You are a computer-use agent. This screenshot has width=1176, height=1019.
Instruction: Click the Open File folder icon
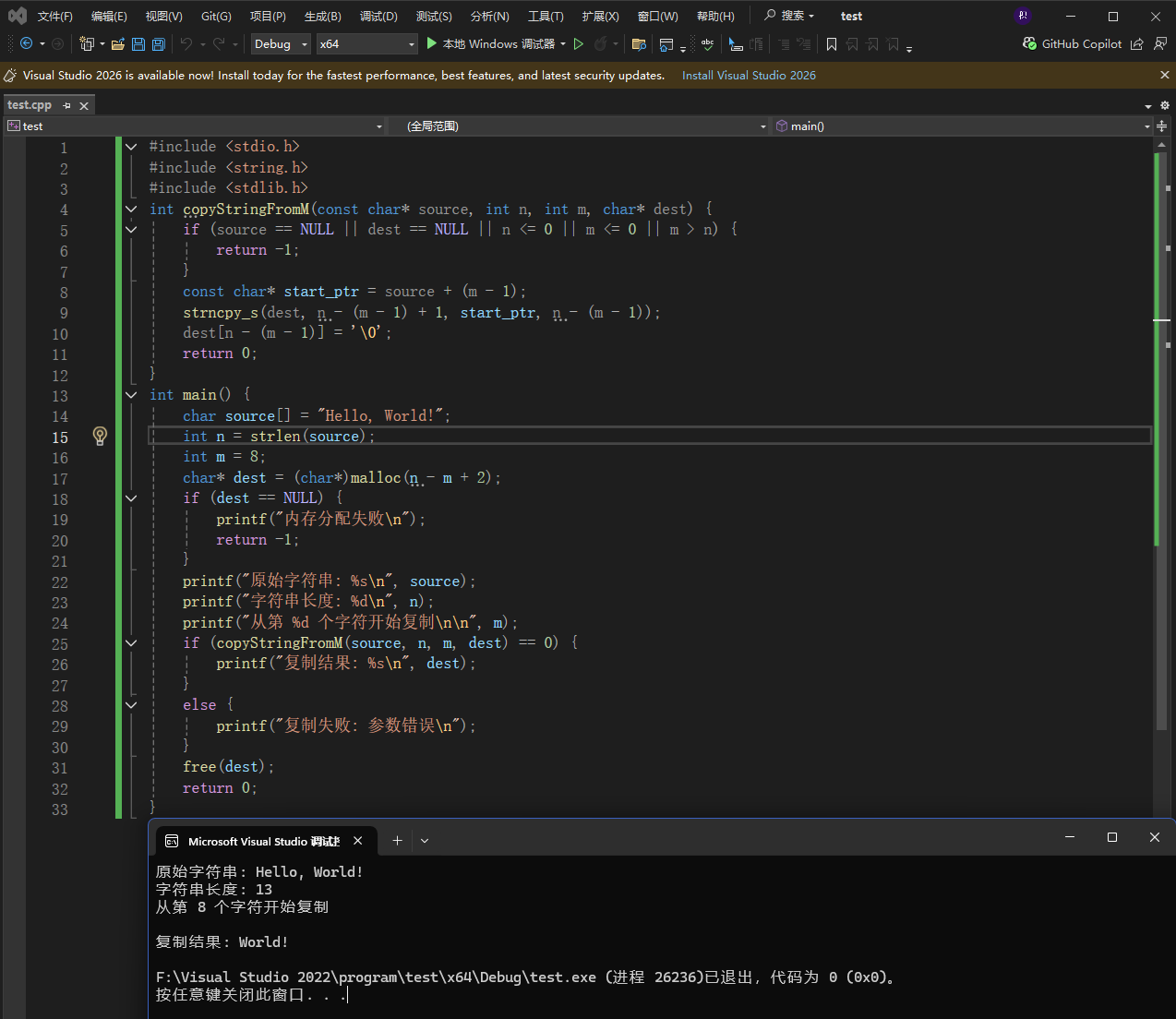(117, 43)
